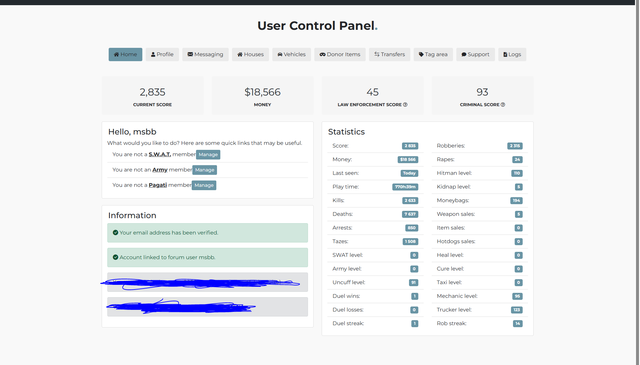The height and width of the screenshot is (365, 640).
Task: Click the Money badge in Statistics
Action: (408, 160)
